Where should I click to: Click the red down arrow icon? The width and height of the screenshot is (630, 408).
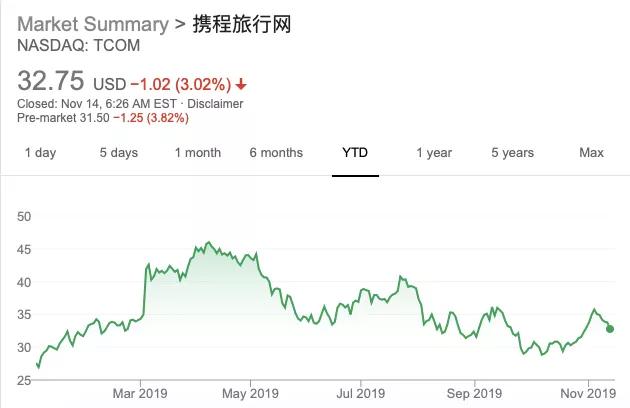coord(241,84)
